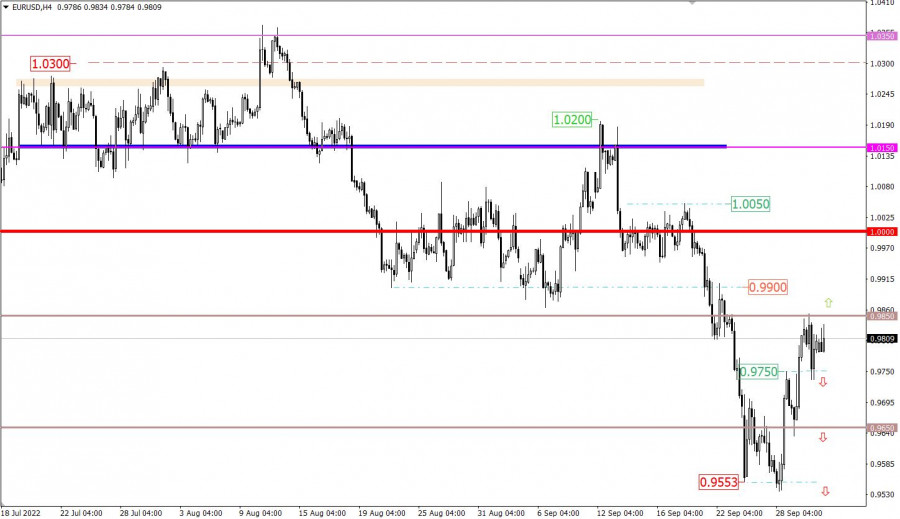Click the 9 Aug 04:00 time label
This screenshot has height=519, width=900.
coord(261,513)
